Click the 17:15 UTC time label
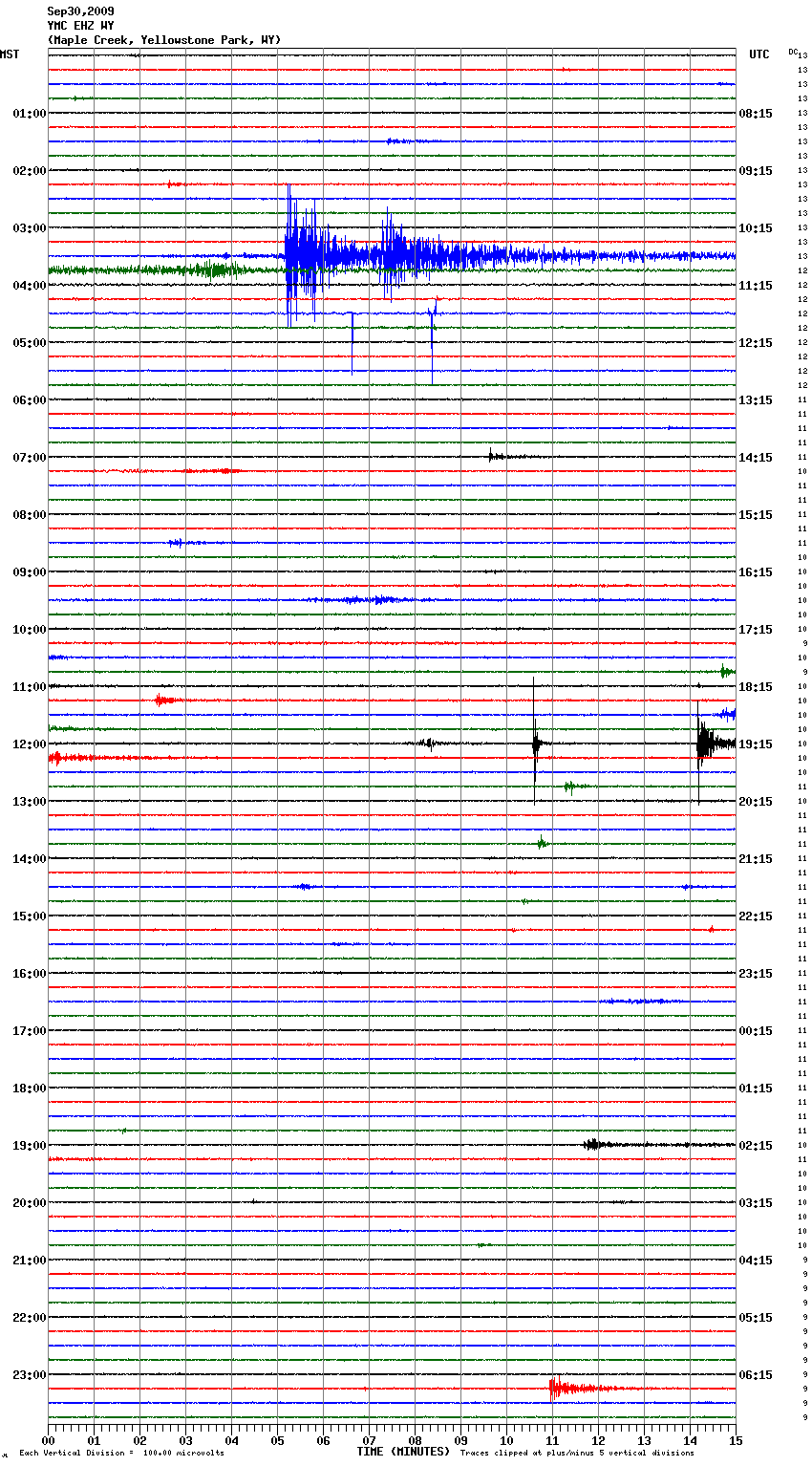 756,630
